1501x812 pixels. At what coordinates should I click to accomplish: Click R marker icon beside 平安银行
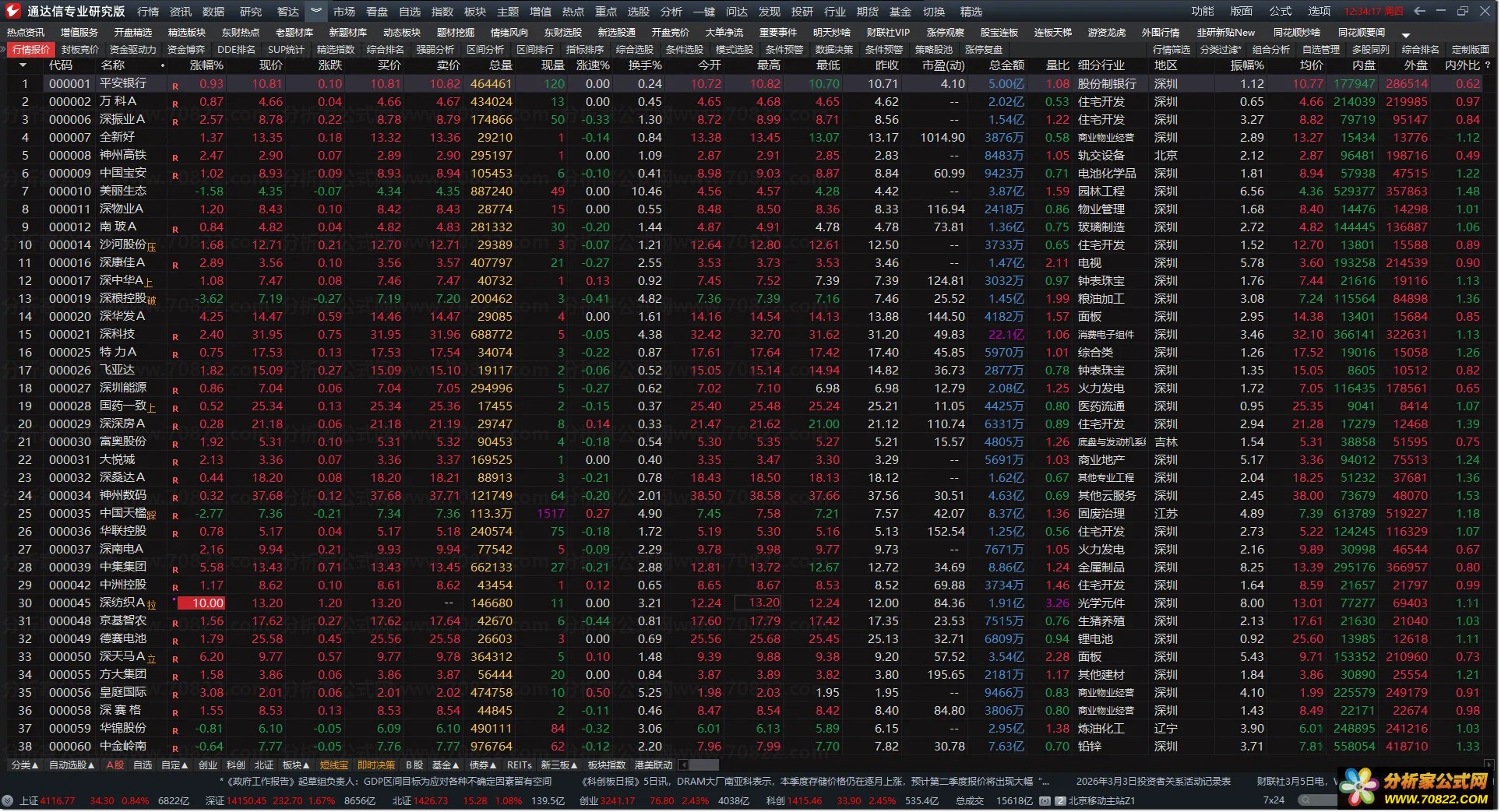(x=175, y=86)
